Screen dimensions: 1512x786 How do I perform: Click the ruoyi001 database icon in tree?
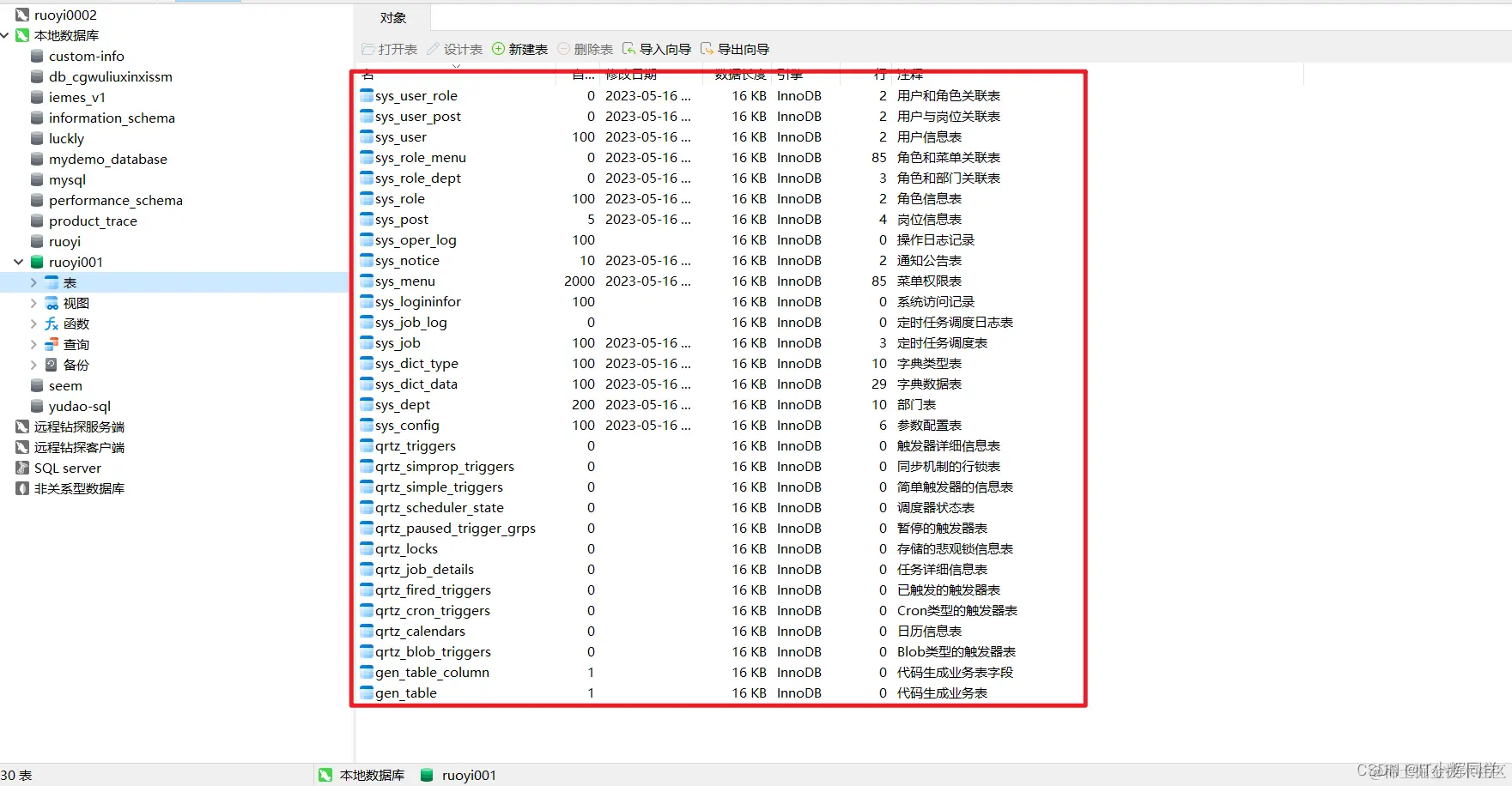[x=37, y=262]
